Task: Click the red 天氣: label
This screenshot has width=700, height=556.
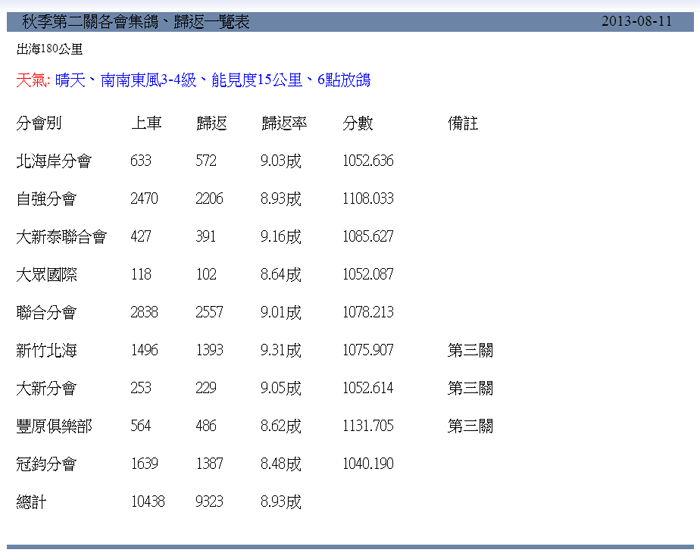Action: pos(33,80)
